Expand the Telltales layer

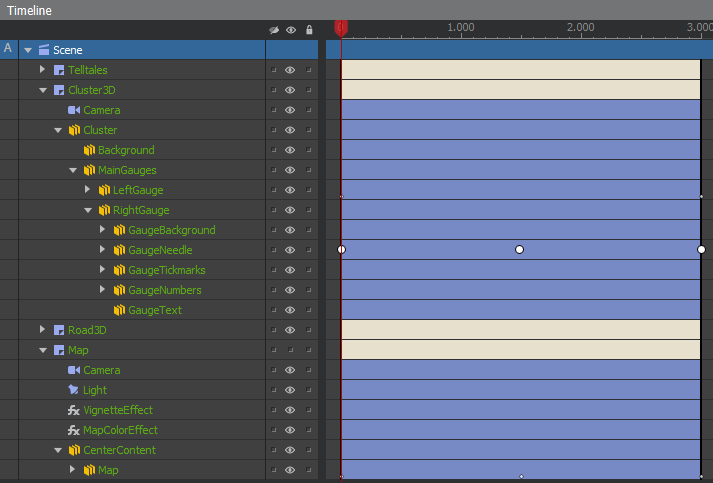tap(42, 70)
